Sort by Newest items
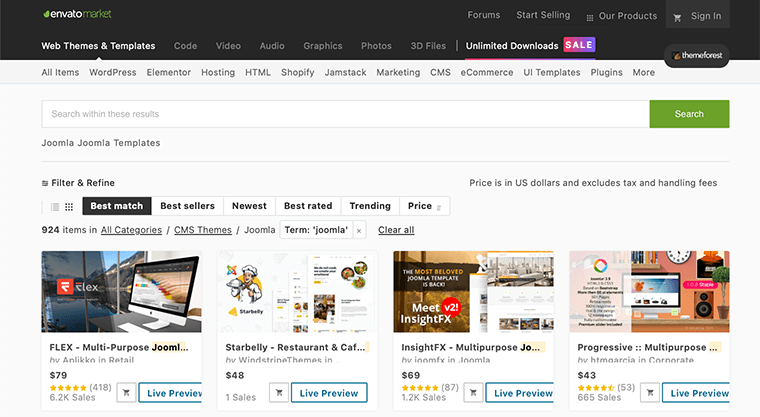The height and width of the screenshot is (417, 760). pos(249,206)
